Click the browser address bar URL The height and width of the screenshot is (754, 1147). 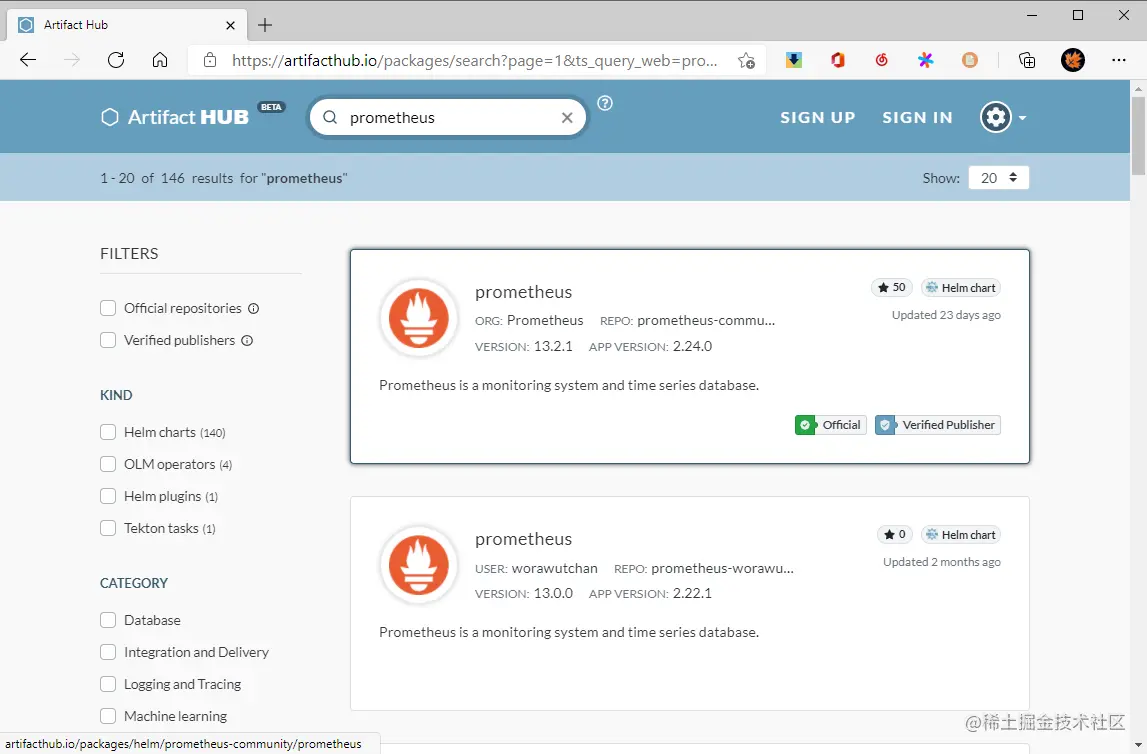click(x=474, y=61)
